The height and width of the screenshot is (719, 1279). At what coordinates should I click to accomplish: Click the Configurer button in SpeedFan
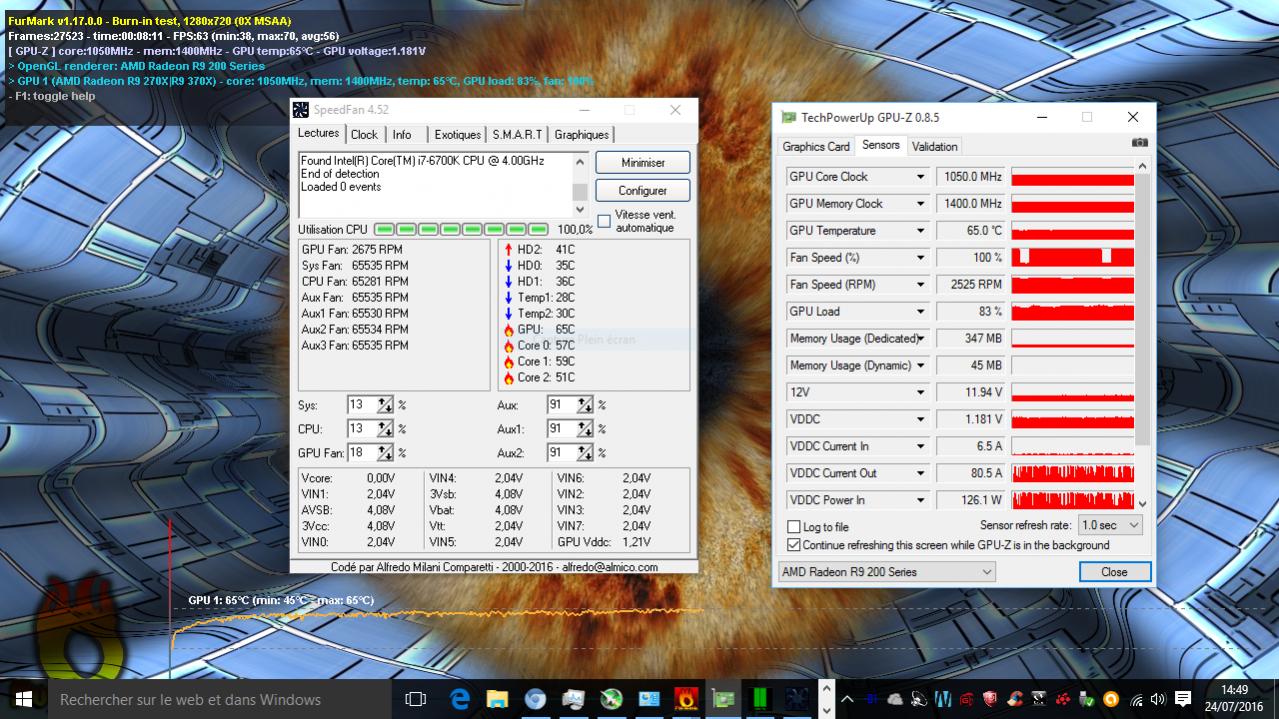tap(643, 190)
